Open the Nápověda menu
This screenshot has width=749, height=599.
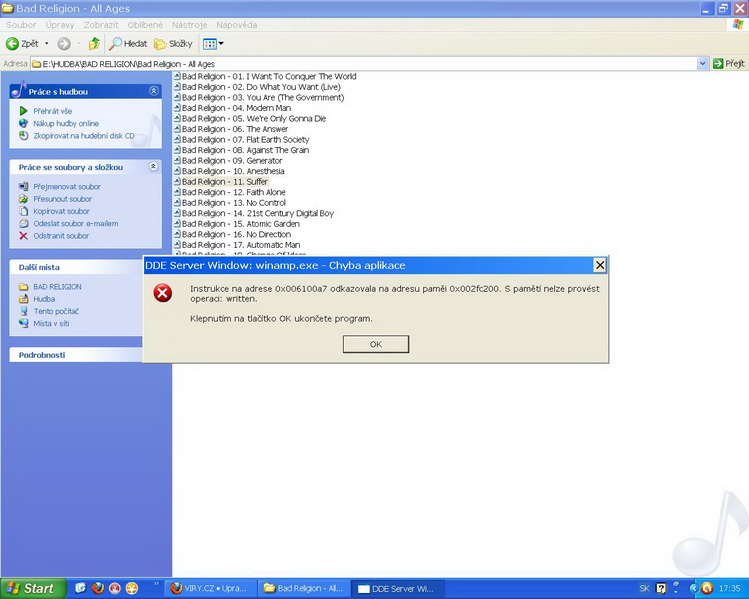[236, 25]
